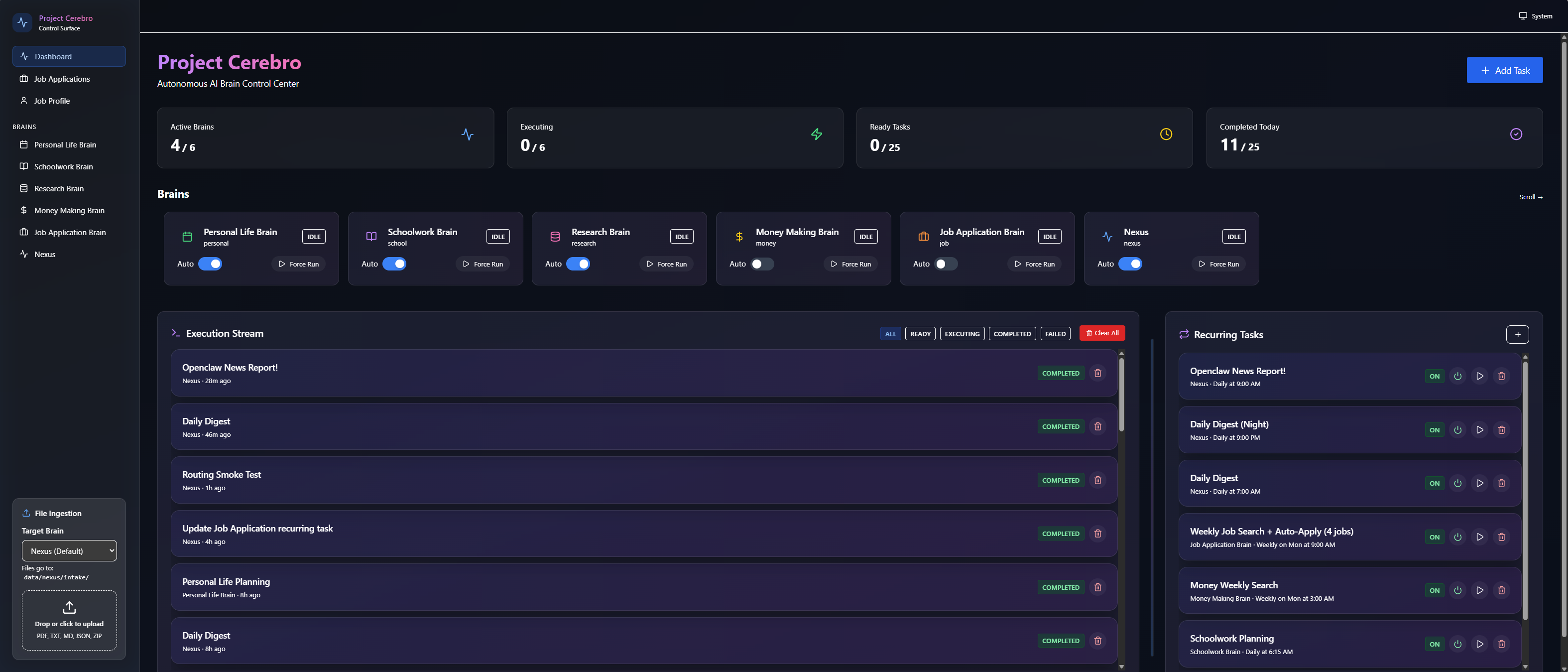Run the Weekly Job Search task now
Image resolution: width=1568 pixels, height=672 pixels.
pyautogui.click(x=1480, y=537)
